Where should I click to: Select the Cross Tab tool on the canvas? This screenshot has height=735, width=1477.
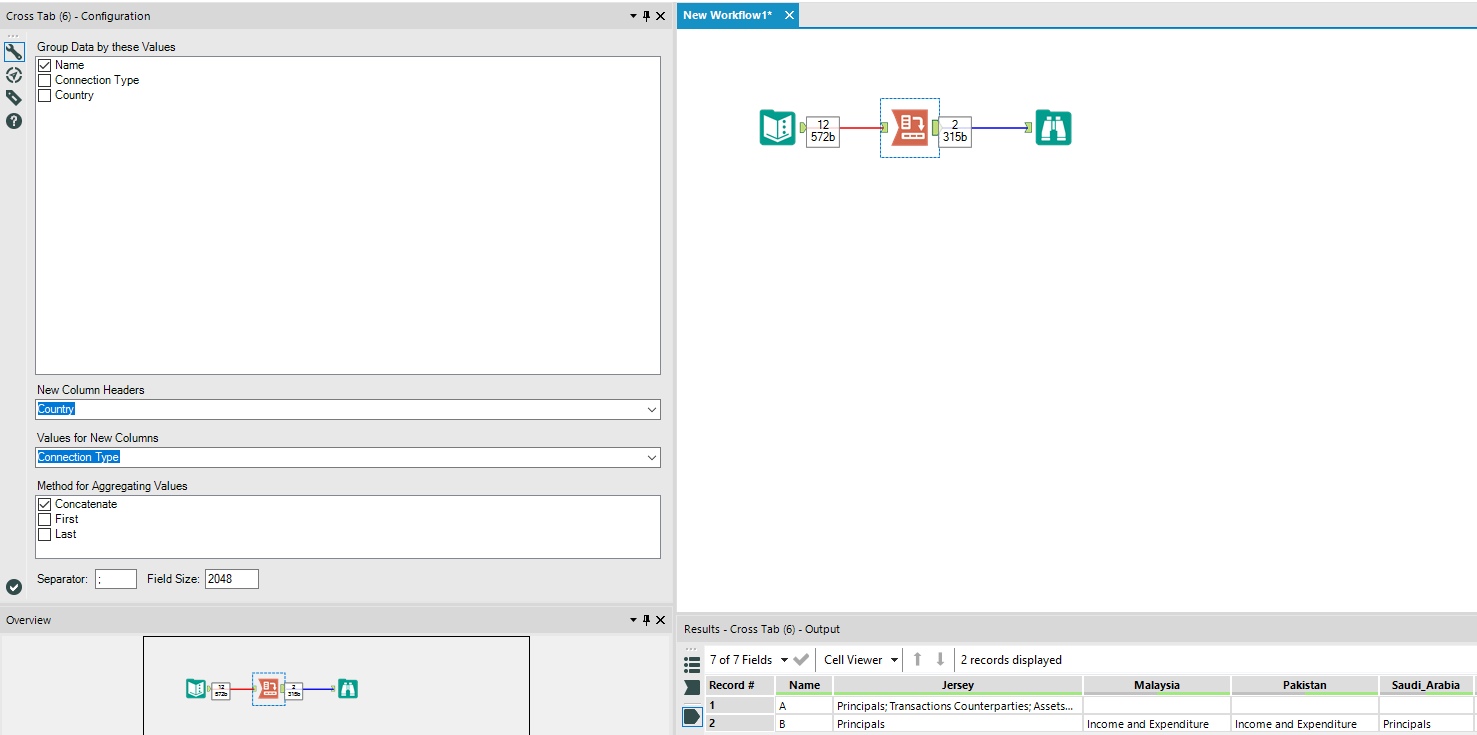[909, 128]
